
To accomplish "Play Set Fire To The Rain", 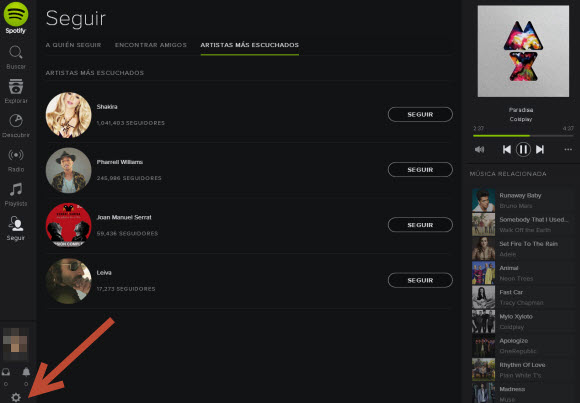I will pos(521,249).
